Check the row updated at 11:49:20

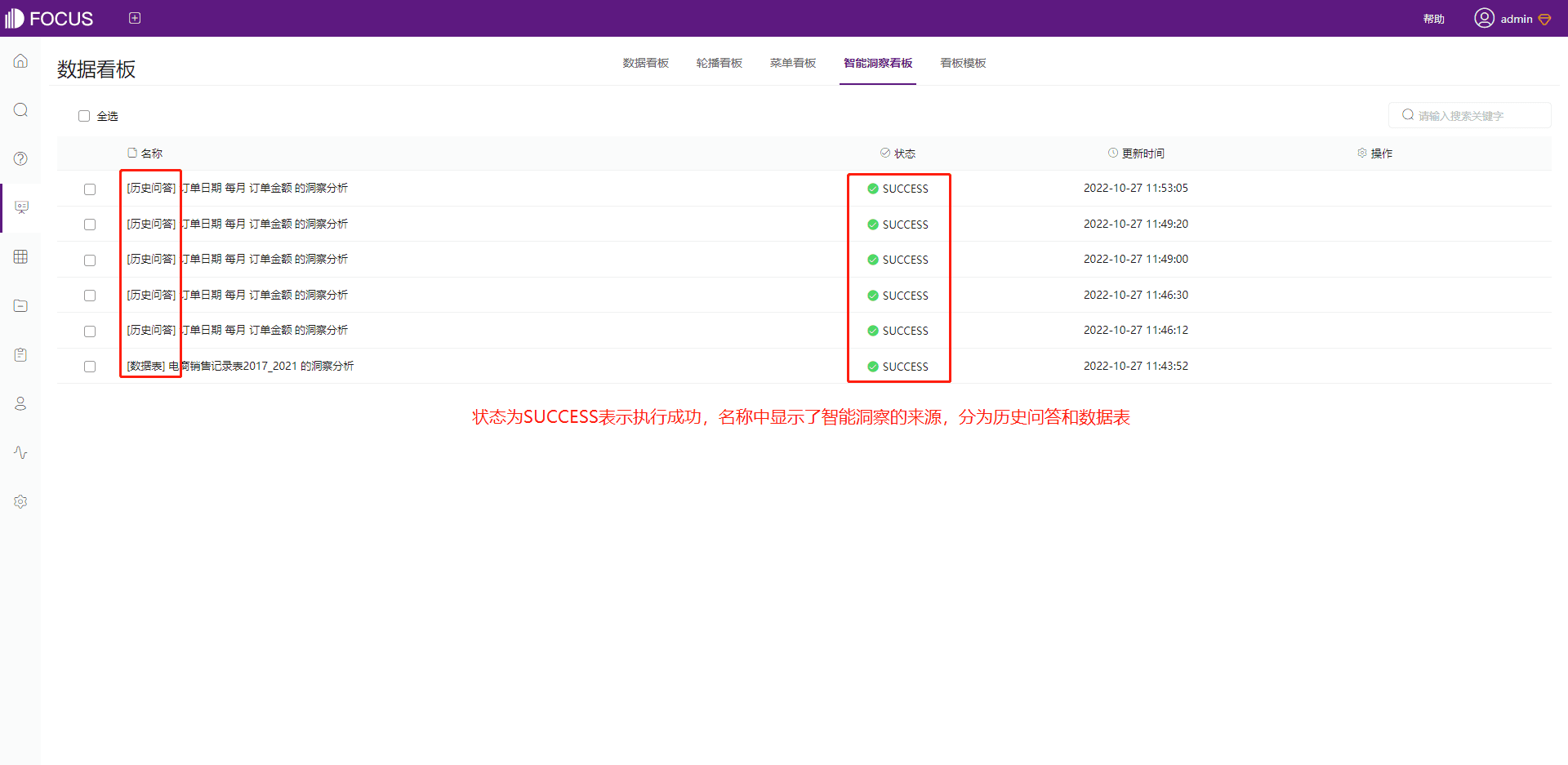[x=90, y=225]
